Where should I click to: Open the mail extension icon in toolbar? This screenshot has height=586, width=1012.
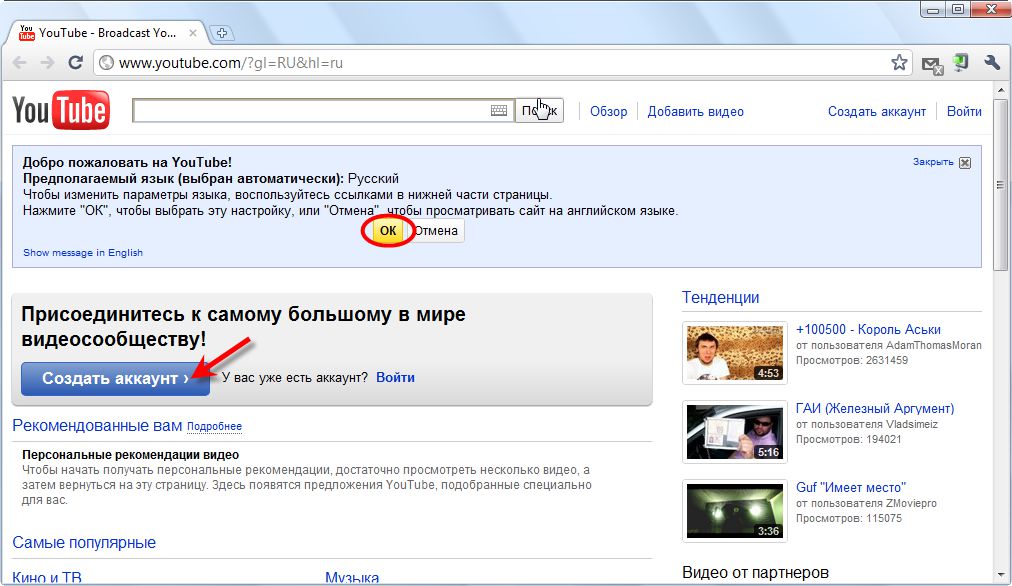click(x=932, y=64)
